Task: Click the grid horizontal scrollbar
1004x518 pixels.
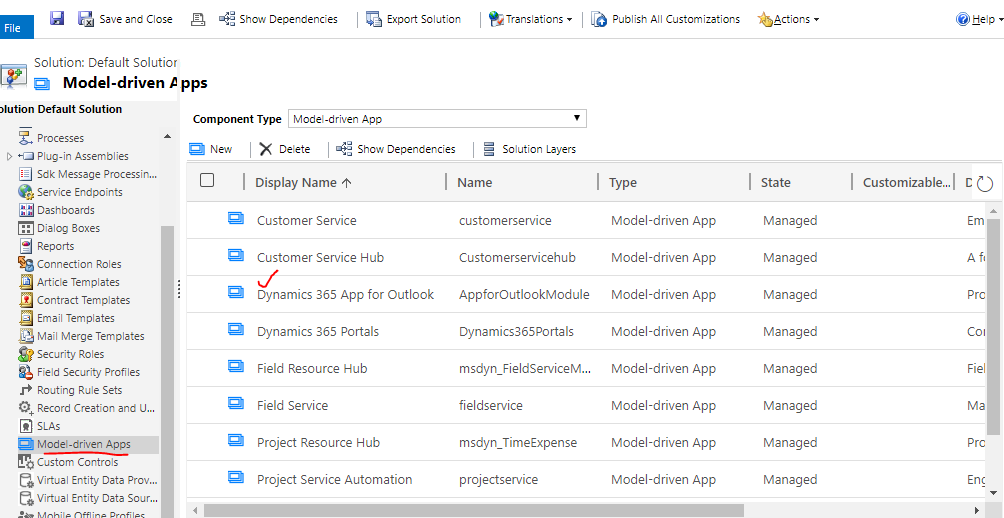Action: (474, 510)
